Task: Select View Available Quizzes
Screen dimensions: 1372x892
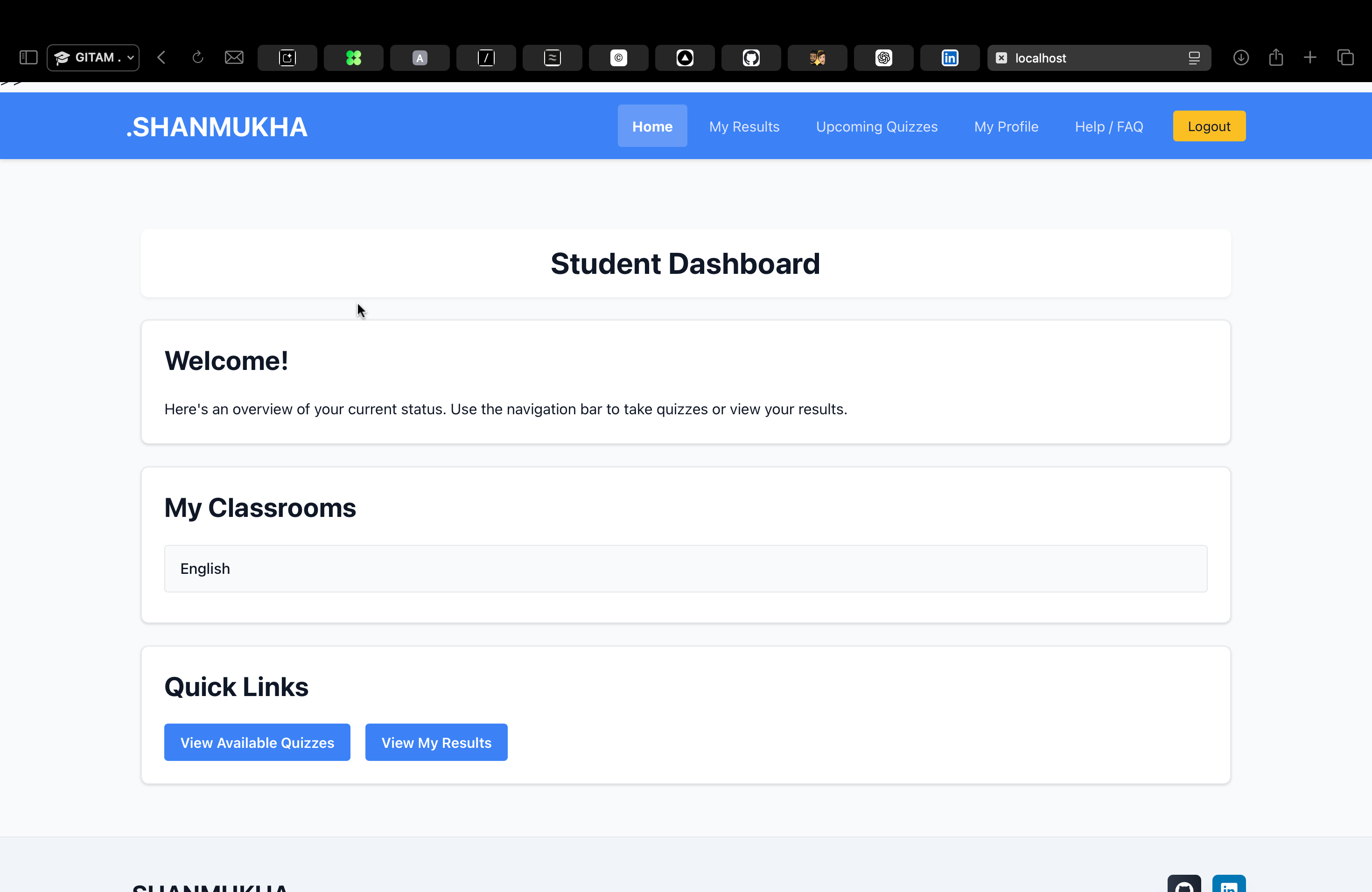Action: 257,742
